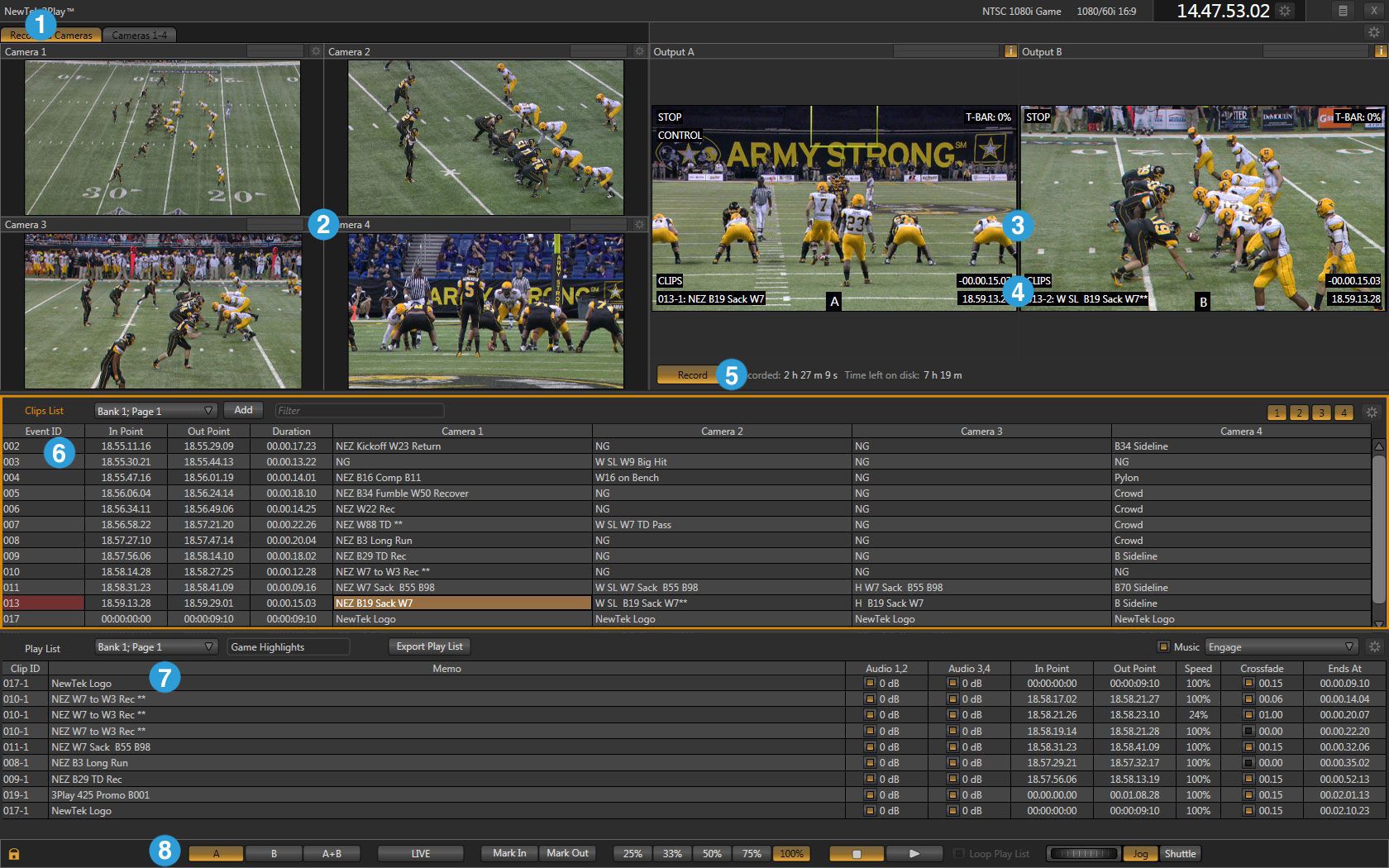Open the Camera 2 configuration gear
Viewport: 1389px width, 868px height.
coord(639,51)
